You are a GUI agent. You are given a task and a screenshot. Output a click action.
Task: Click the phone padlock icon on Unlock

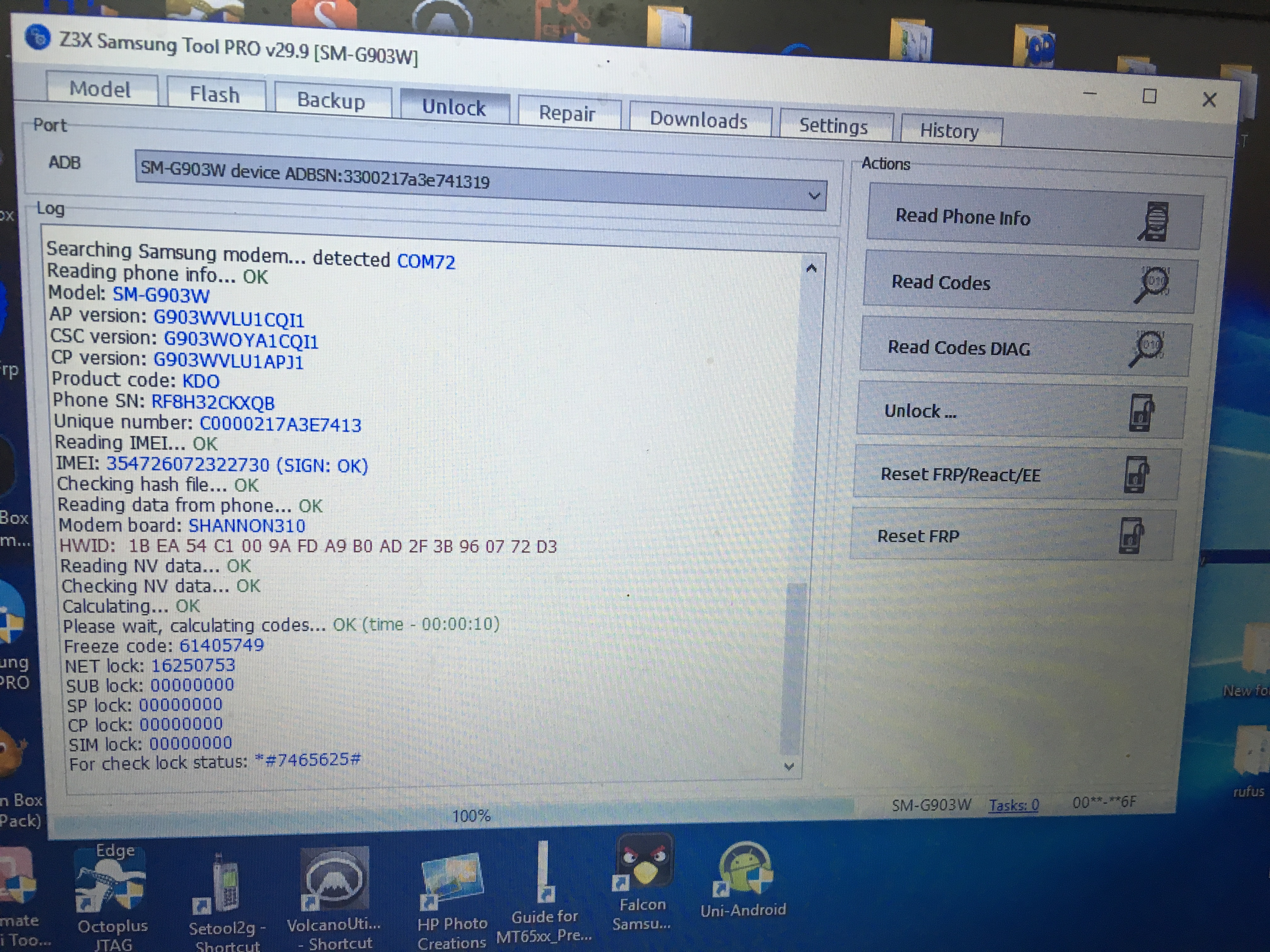click(1141, 413)
